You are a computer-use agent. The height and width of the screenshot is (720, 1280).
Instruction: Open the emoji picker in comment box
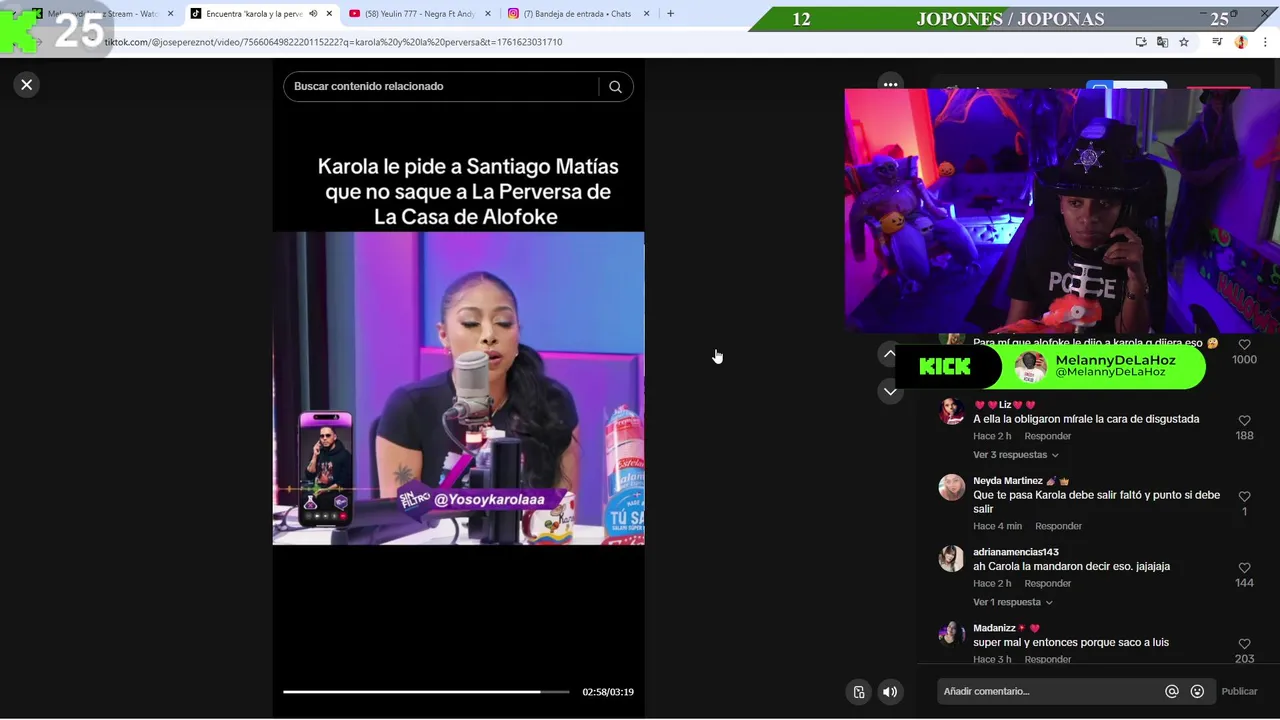tap(1197, 692)
